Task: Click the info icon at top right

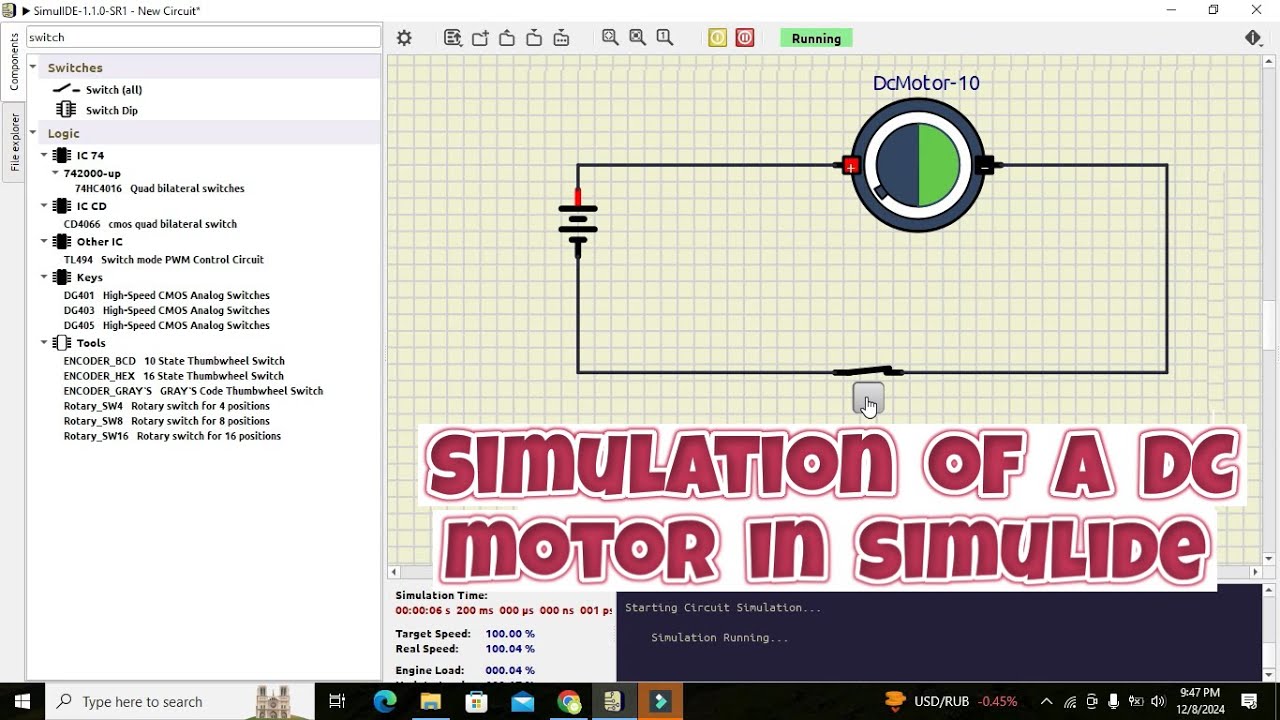Action: (x=1253, y=38)
